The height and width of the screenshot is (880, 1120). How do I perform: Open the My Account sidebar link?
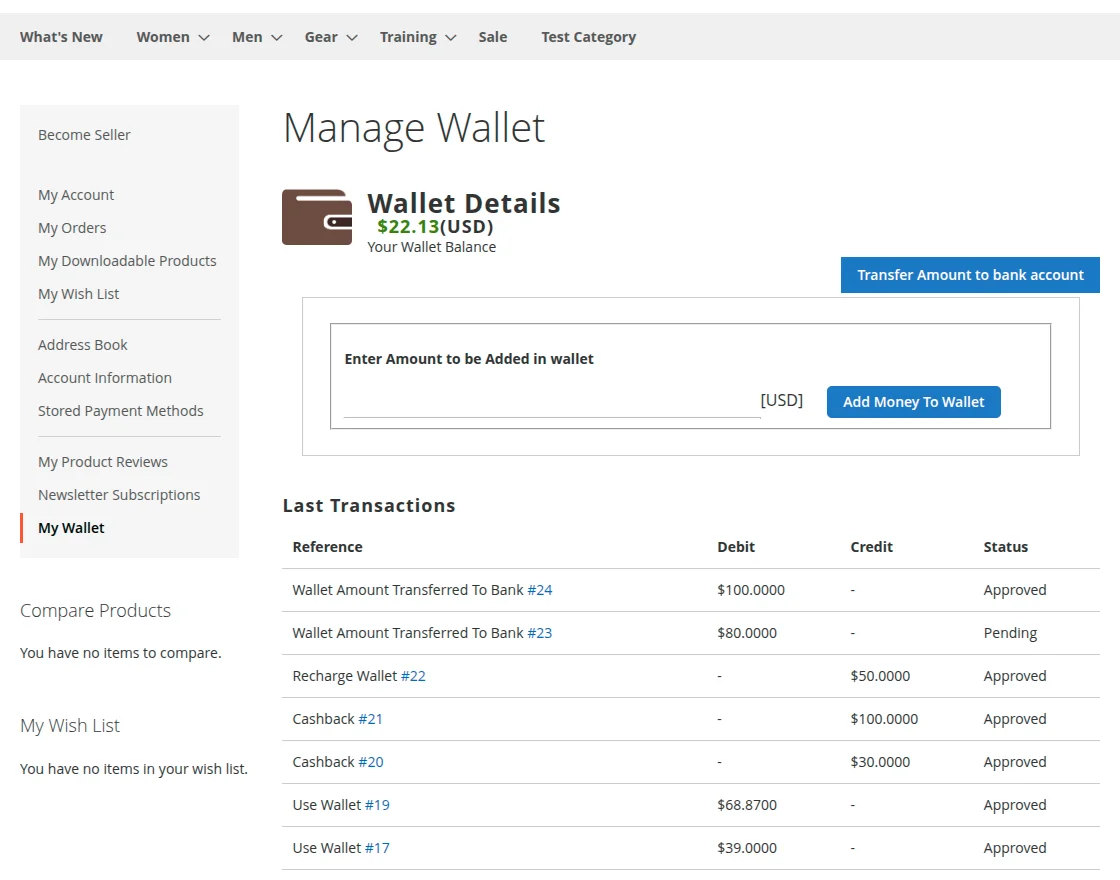76,195
